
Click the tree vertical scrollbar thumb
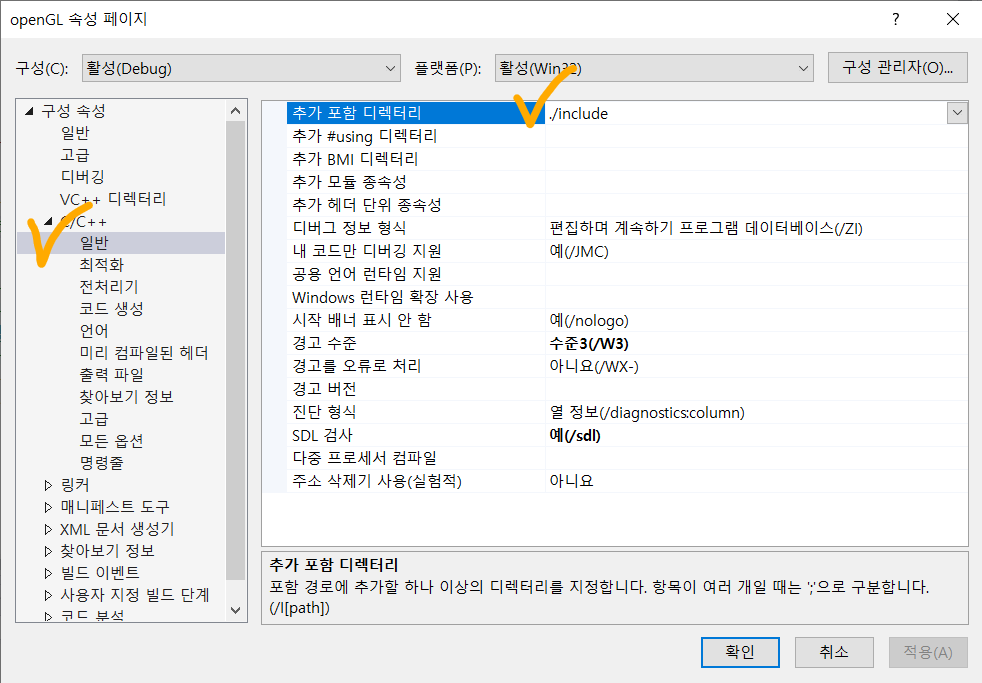tap(235, 351)
